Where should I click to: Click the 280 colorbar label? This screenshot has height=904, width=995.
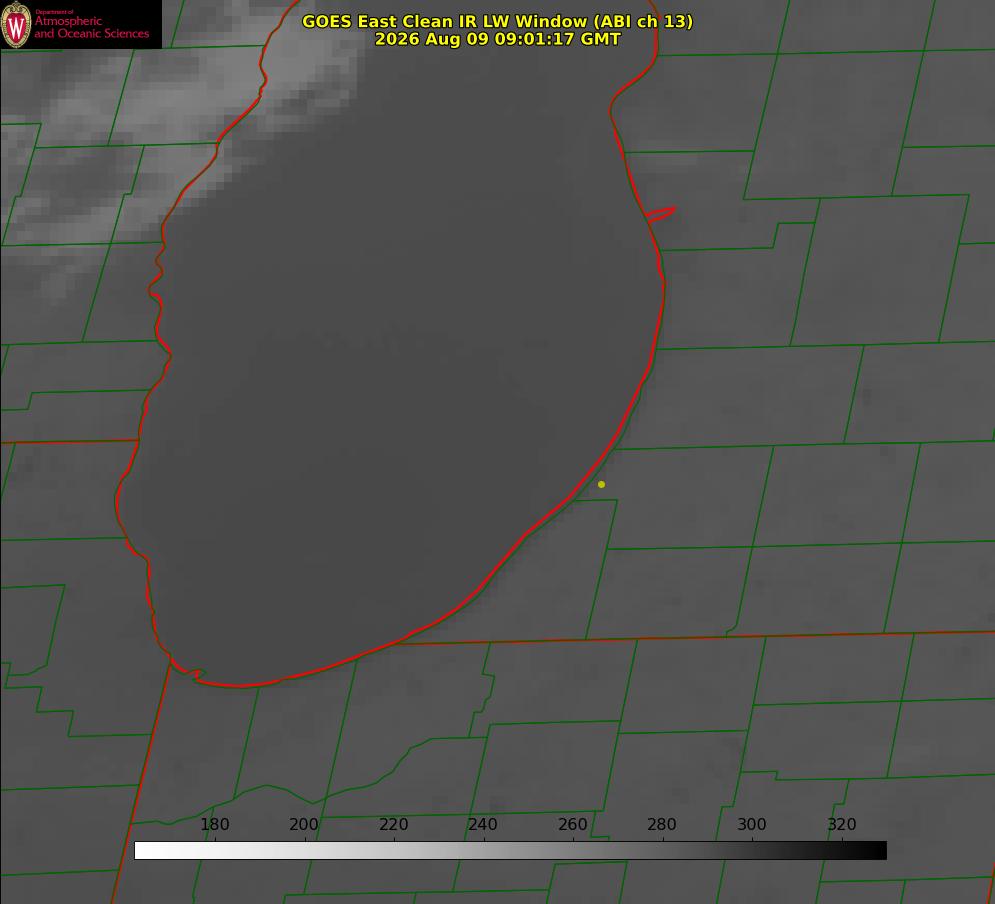point(662,824)
